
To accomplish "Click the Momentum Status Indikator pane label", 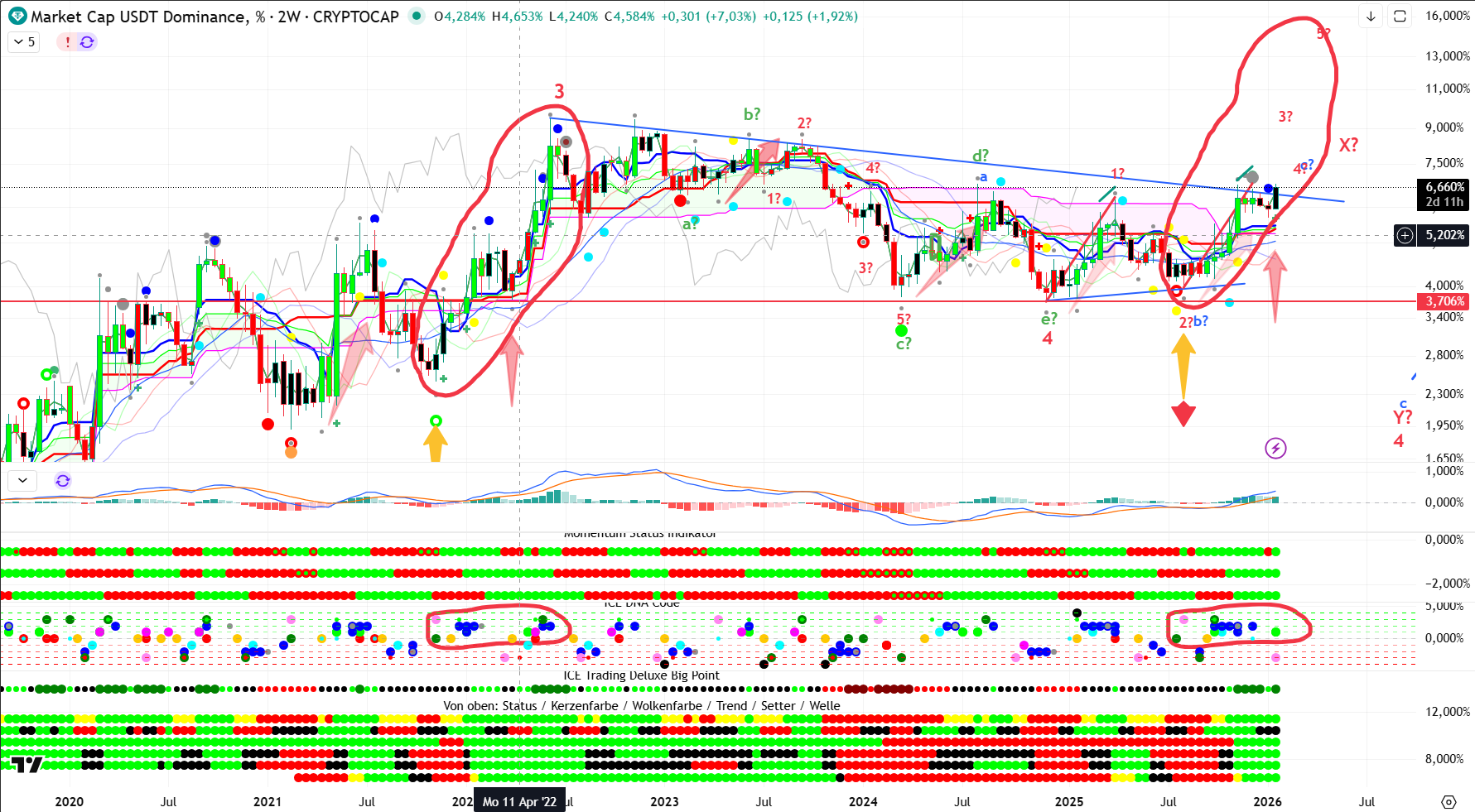I will [x=639, y=534].
